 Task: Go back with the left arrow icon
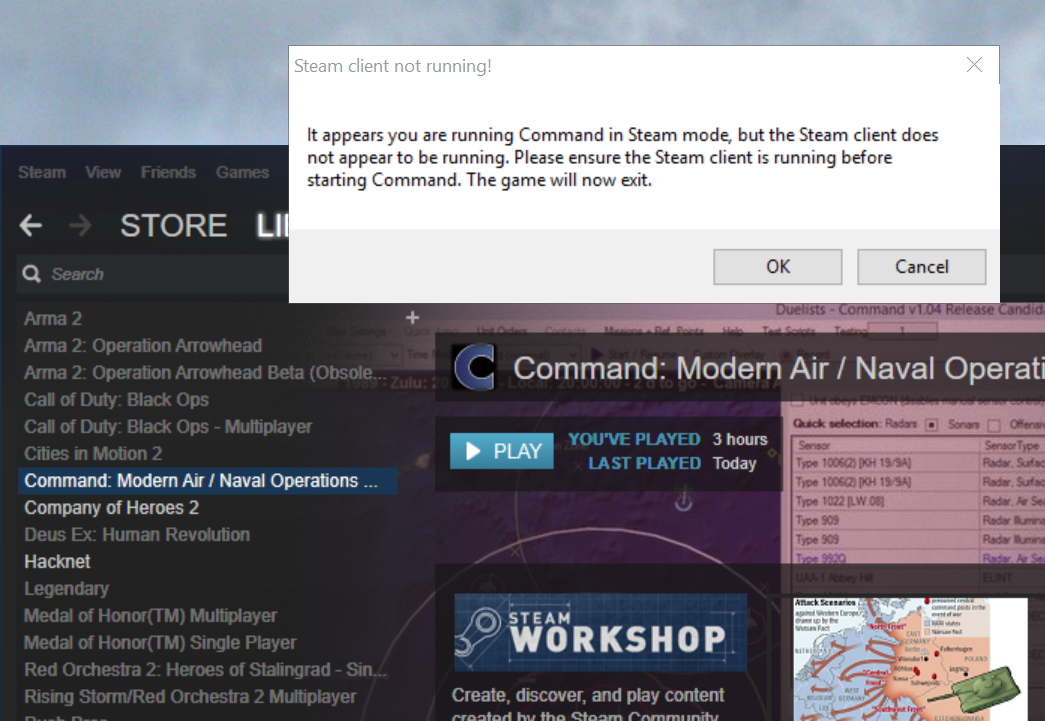pyautogui.click(x=31, y=226)
